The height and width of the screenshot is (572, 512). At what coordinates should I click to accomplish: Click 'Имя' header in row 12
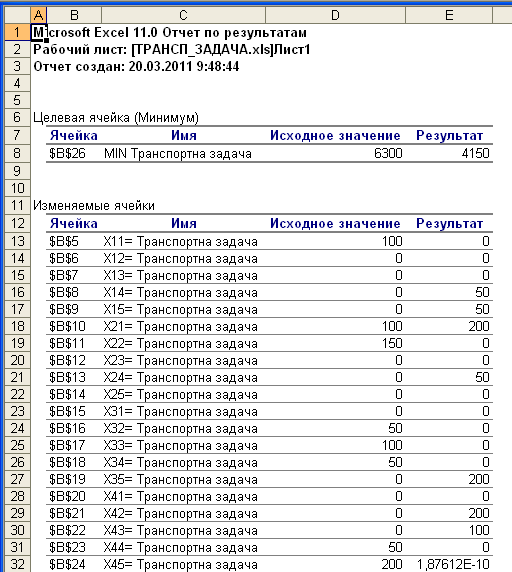click(x=184, y=224)
